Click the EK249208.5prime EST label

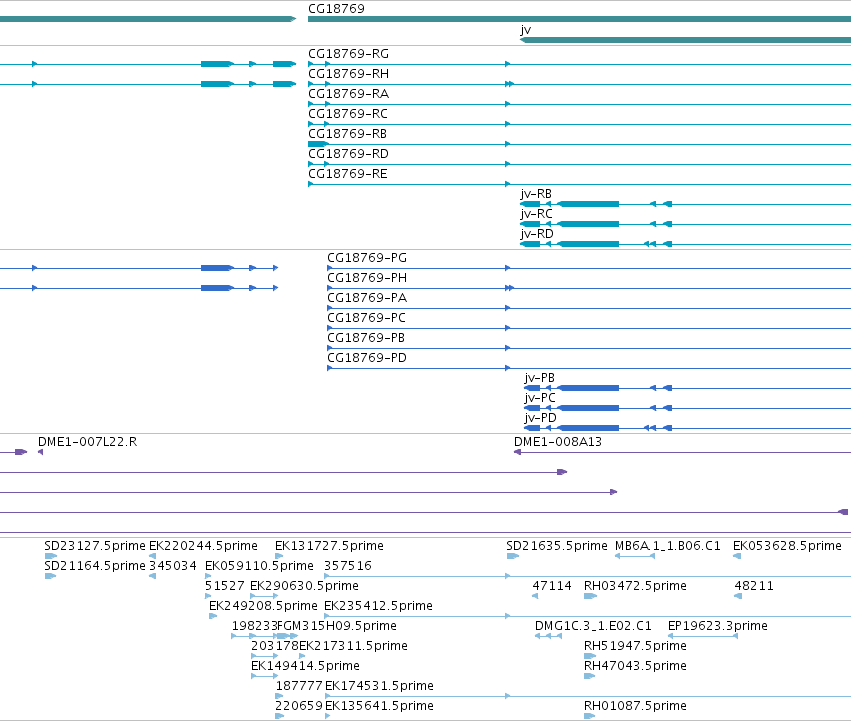(263, 606)
